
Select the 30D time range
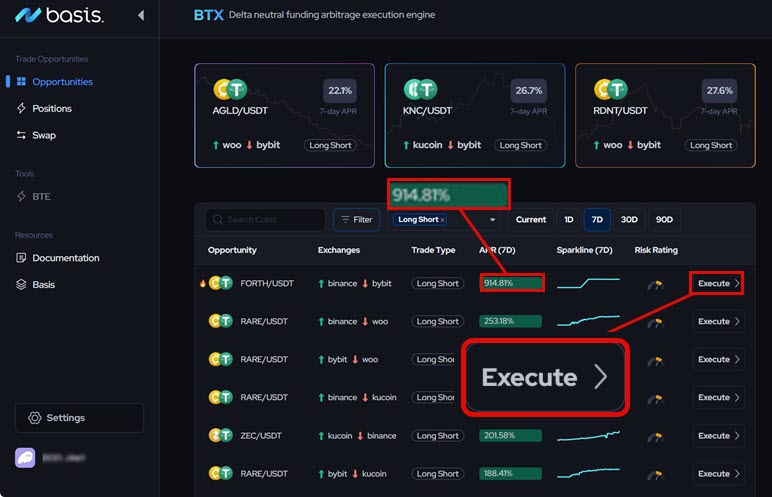(629, 220)
